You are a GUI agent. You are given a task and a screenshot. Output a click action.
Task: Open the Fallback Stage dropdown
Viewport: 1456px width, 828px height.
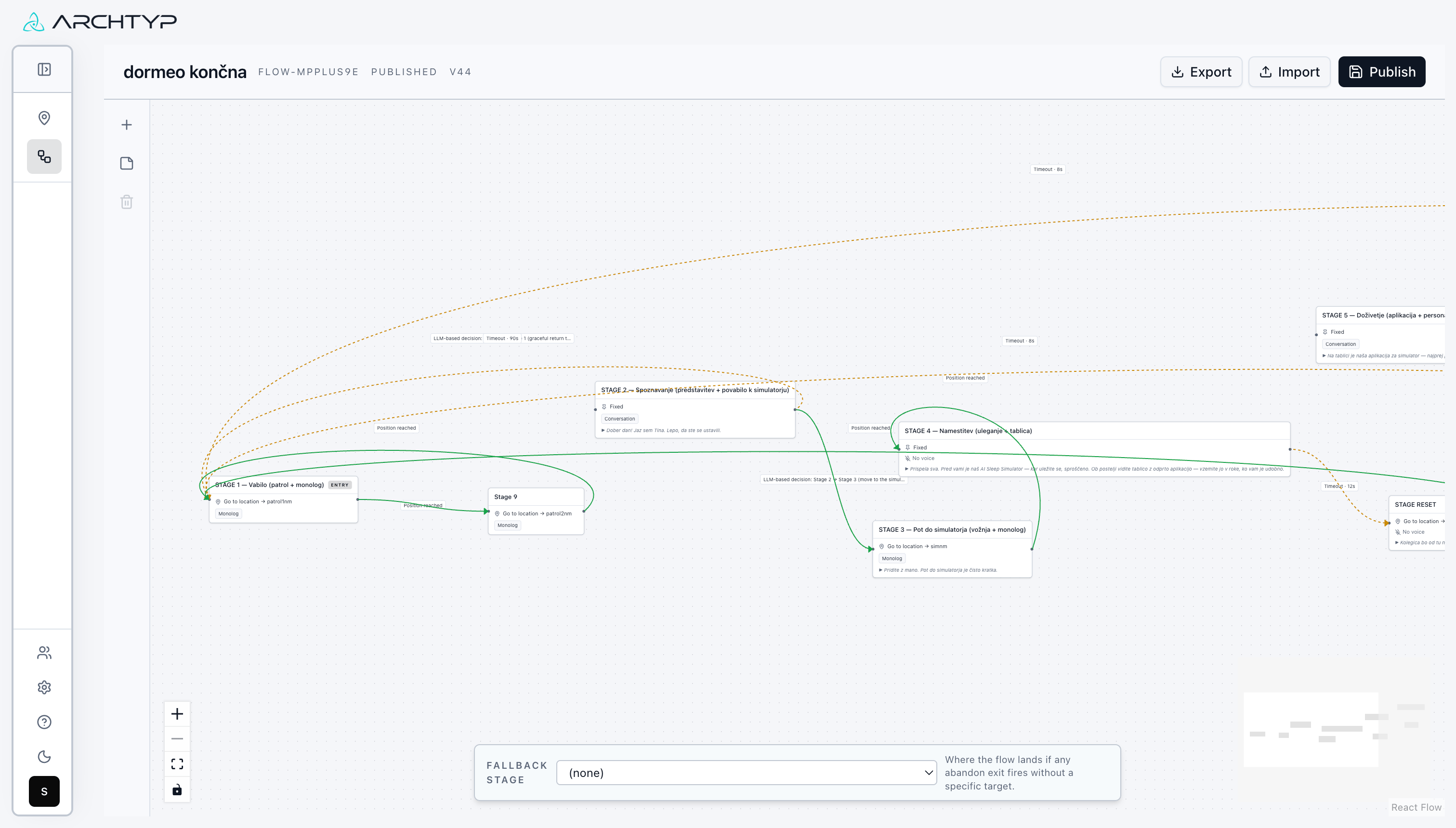(x=746, y=773)
